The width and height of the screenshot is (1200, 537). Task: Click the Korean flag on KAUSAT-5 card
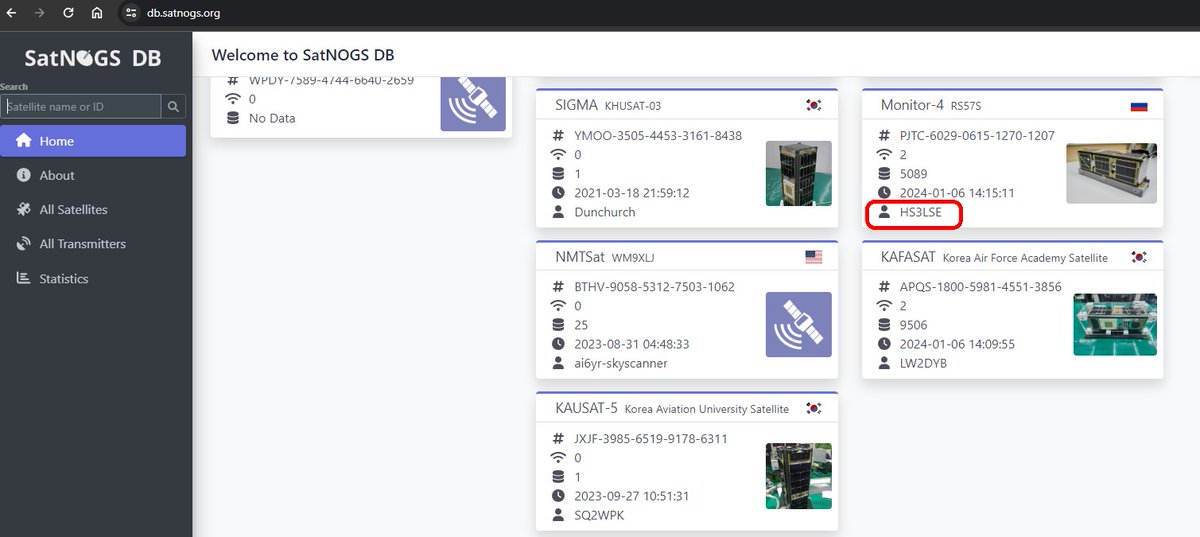click(813, 408)
